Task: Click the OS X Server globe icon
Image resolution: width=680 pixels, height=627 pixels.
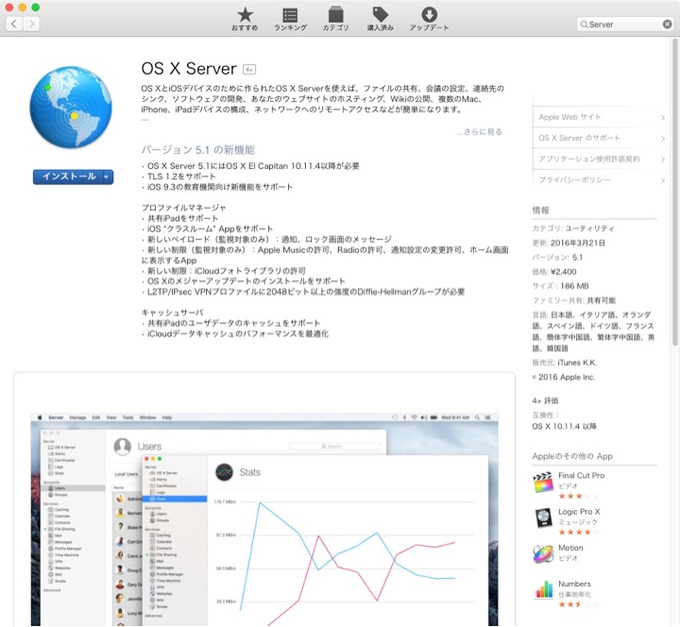Action: 71,107
